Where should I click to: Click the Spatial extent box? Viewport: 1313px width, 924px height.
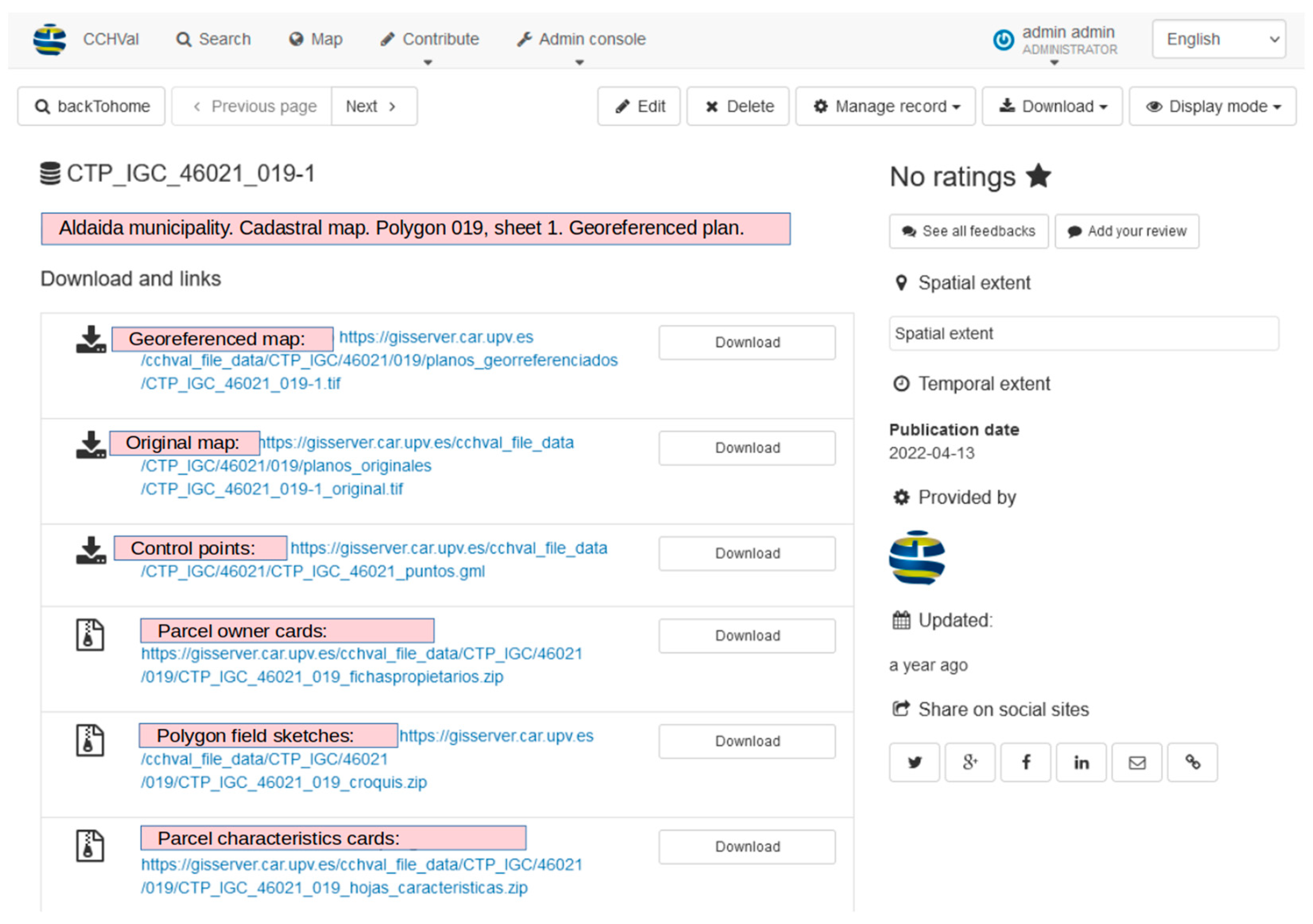click(1084, 334)
